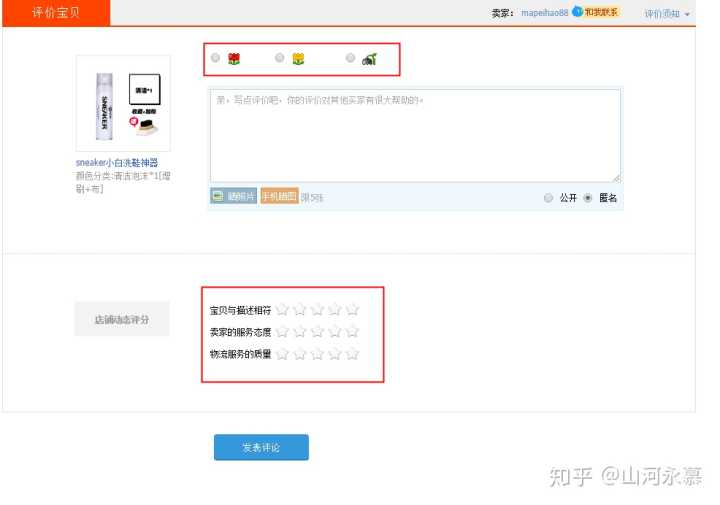
Task: Rate 物流服务的质量 five stars
Action: [x=352, y=354]
